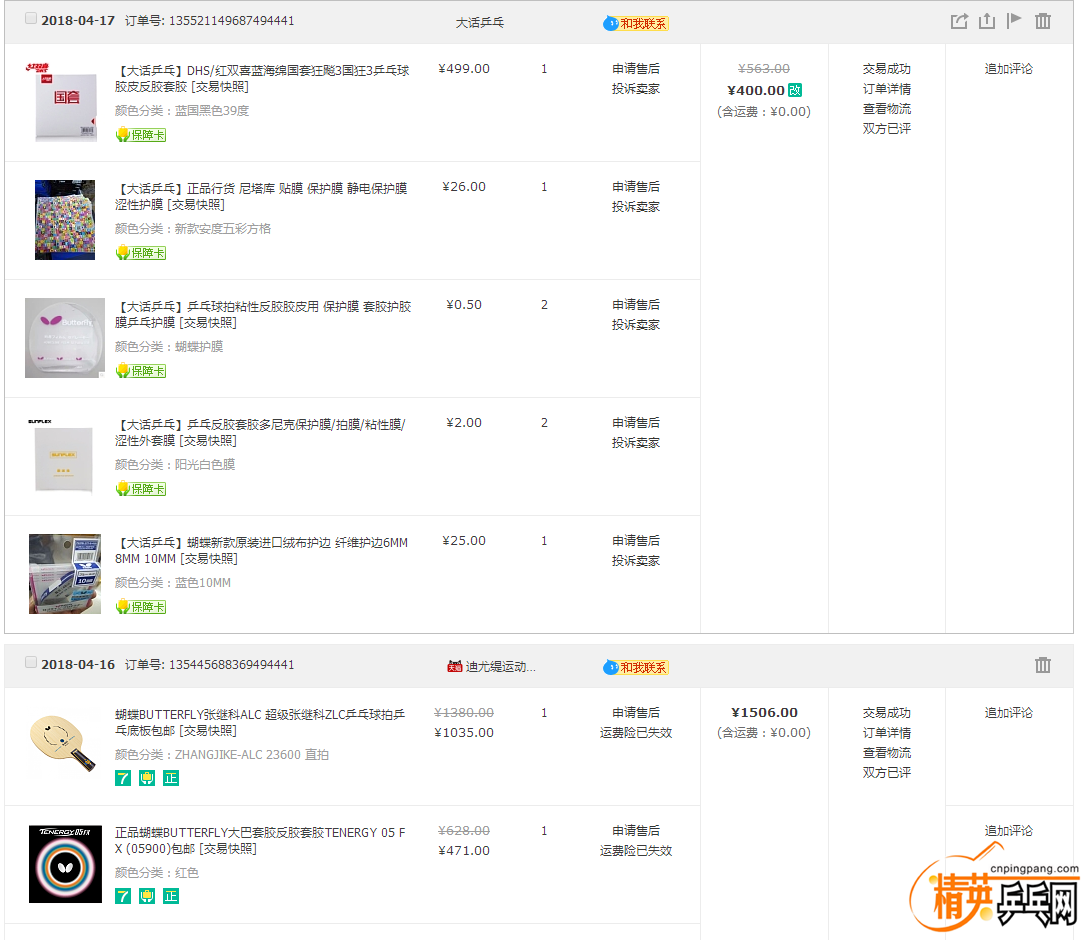Click 申请售后 for the ¥0.50 item
The image size is (1091, 940).
point(636,305)
